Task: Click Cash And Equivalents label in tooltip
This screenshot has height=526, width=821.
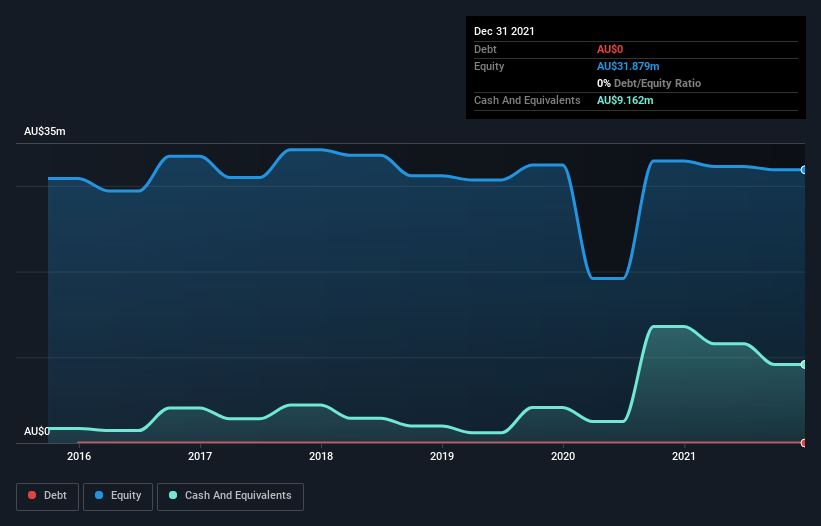Action: [x=527, y=100]
